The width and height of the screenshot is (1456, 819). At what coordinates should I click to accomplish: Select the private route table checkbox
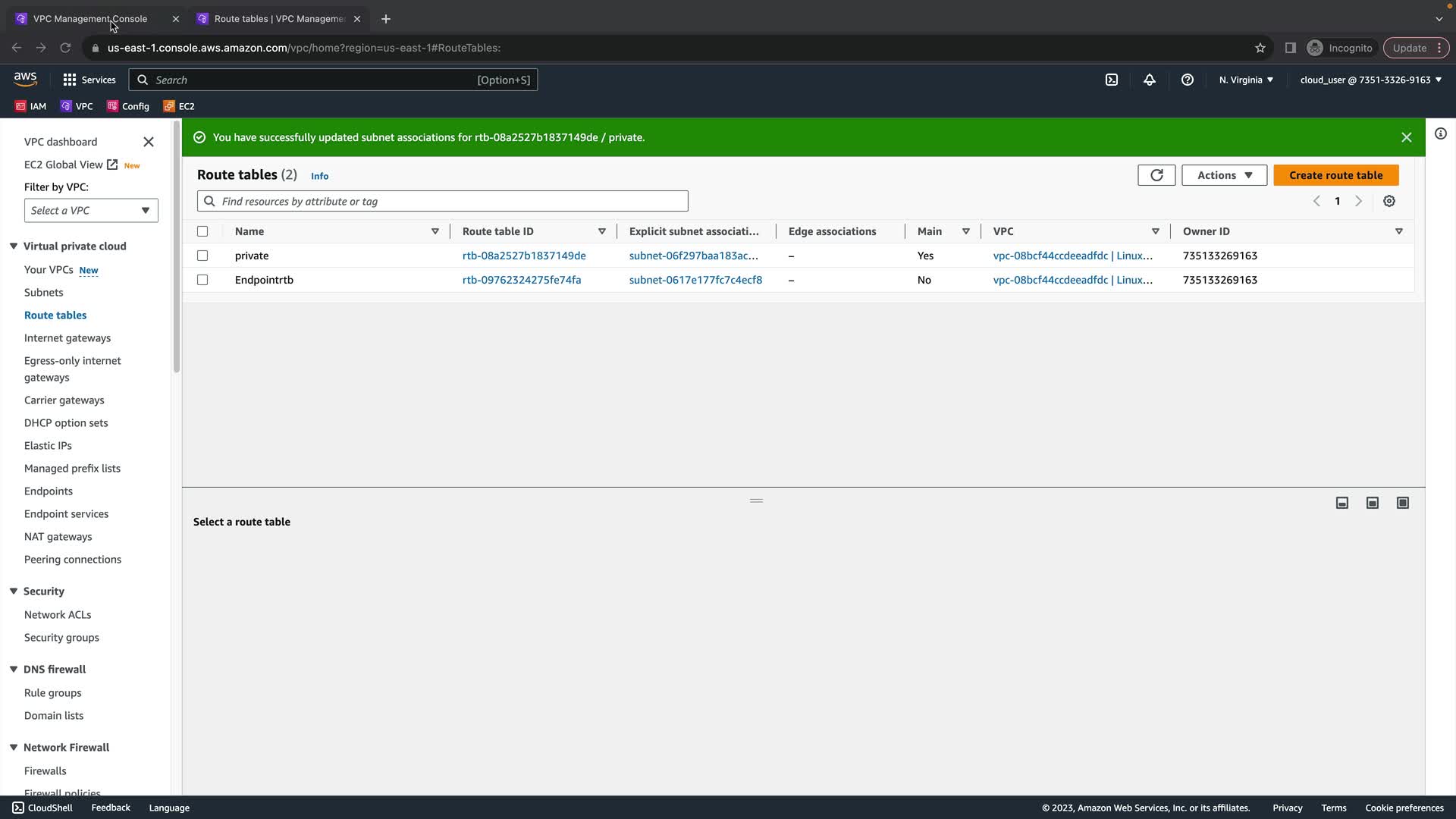(x=202, y=256)
